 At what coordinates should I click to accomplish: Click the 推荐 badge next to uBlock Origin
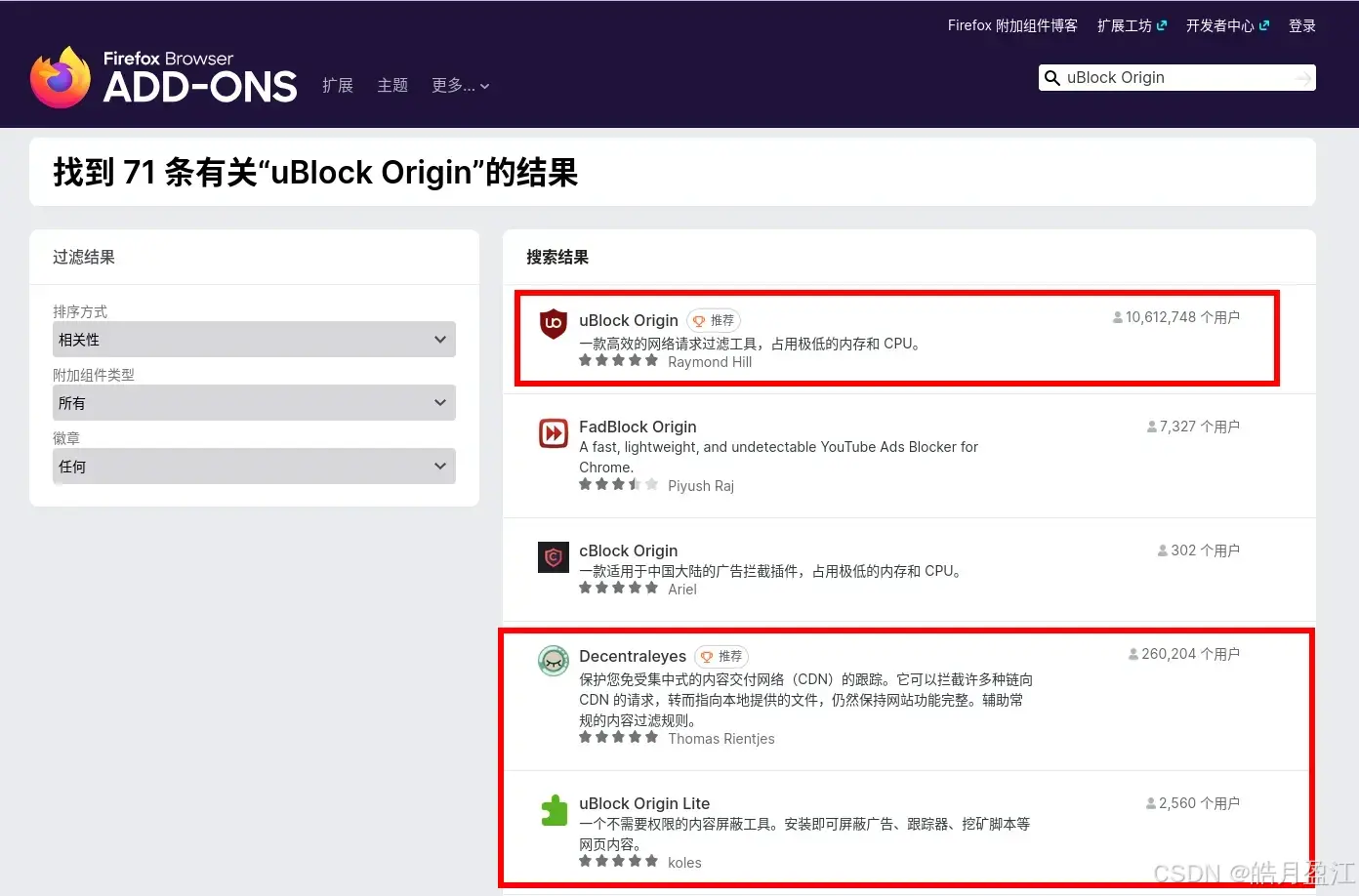click(714, 320)
